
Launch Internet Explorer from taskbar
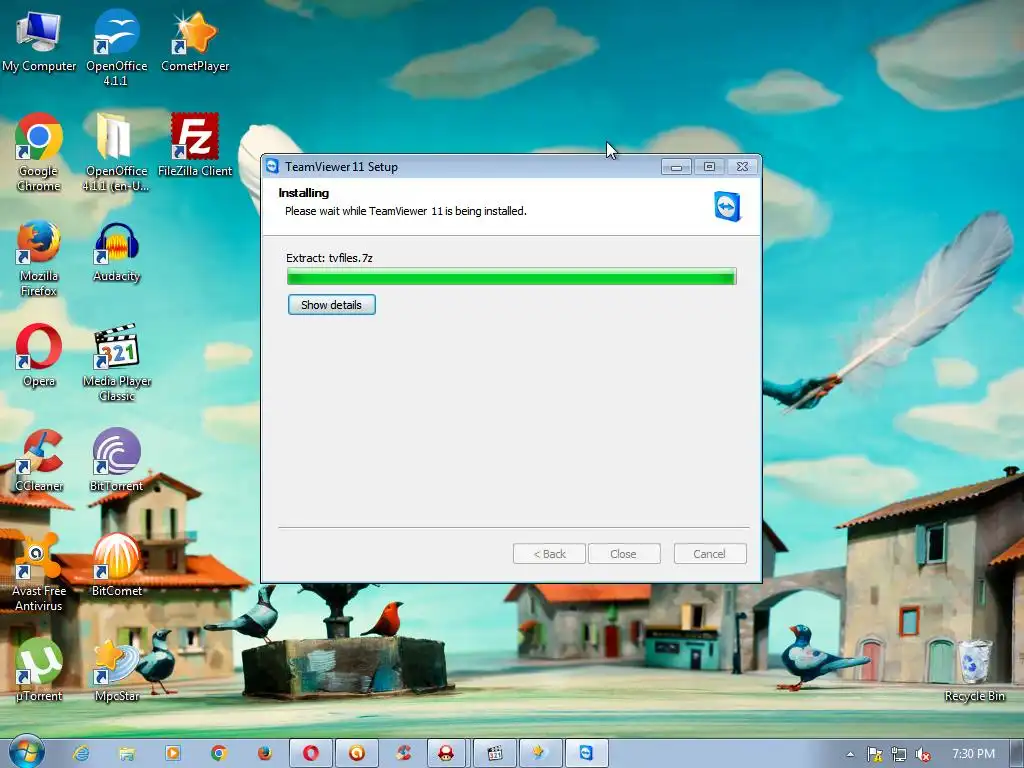(x=81, y=754)
